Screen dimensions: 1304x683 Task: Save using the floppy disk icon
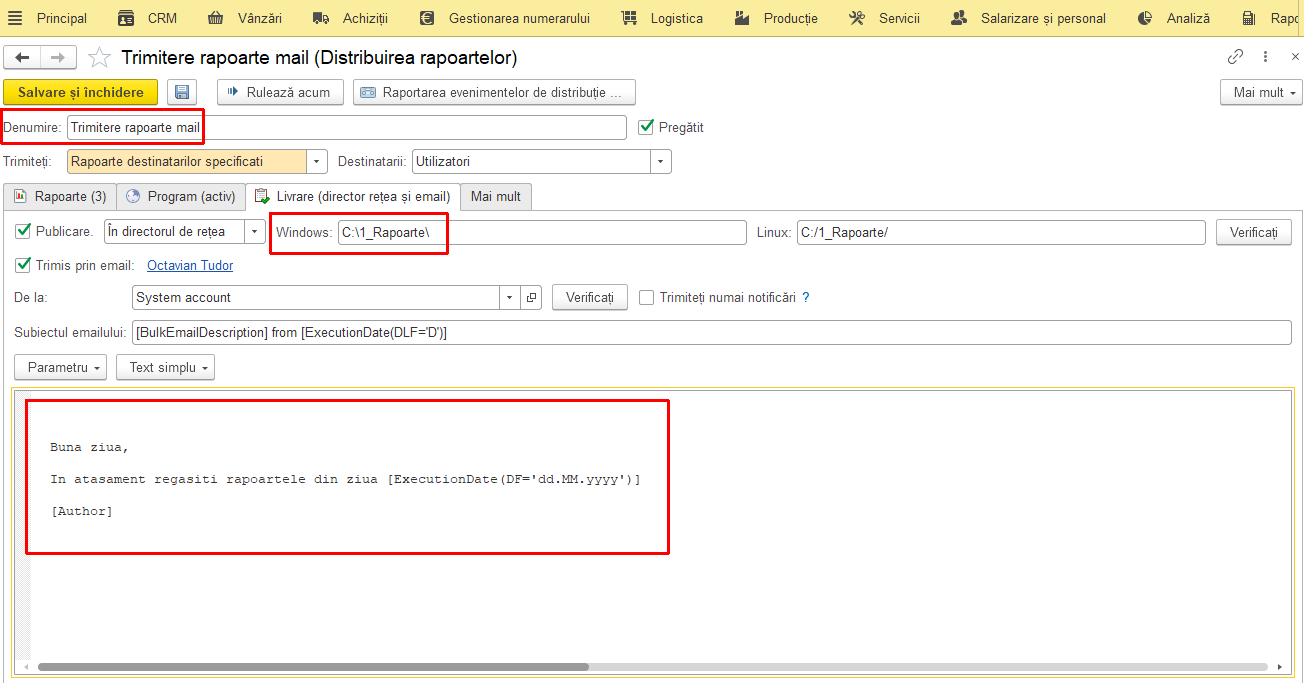(182, 92)
